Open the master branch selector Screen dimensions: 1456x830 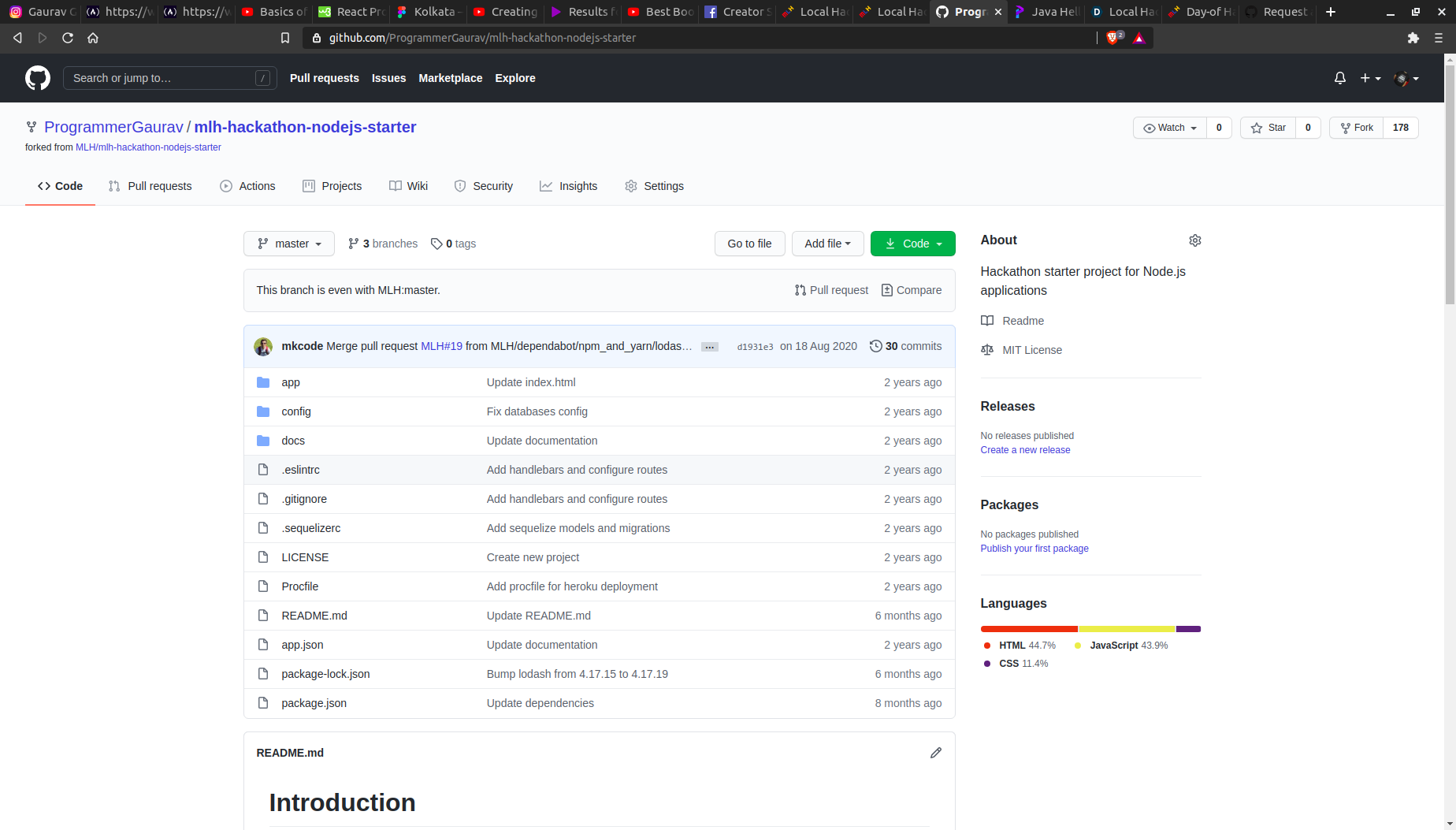(x=289, y=244)
